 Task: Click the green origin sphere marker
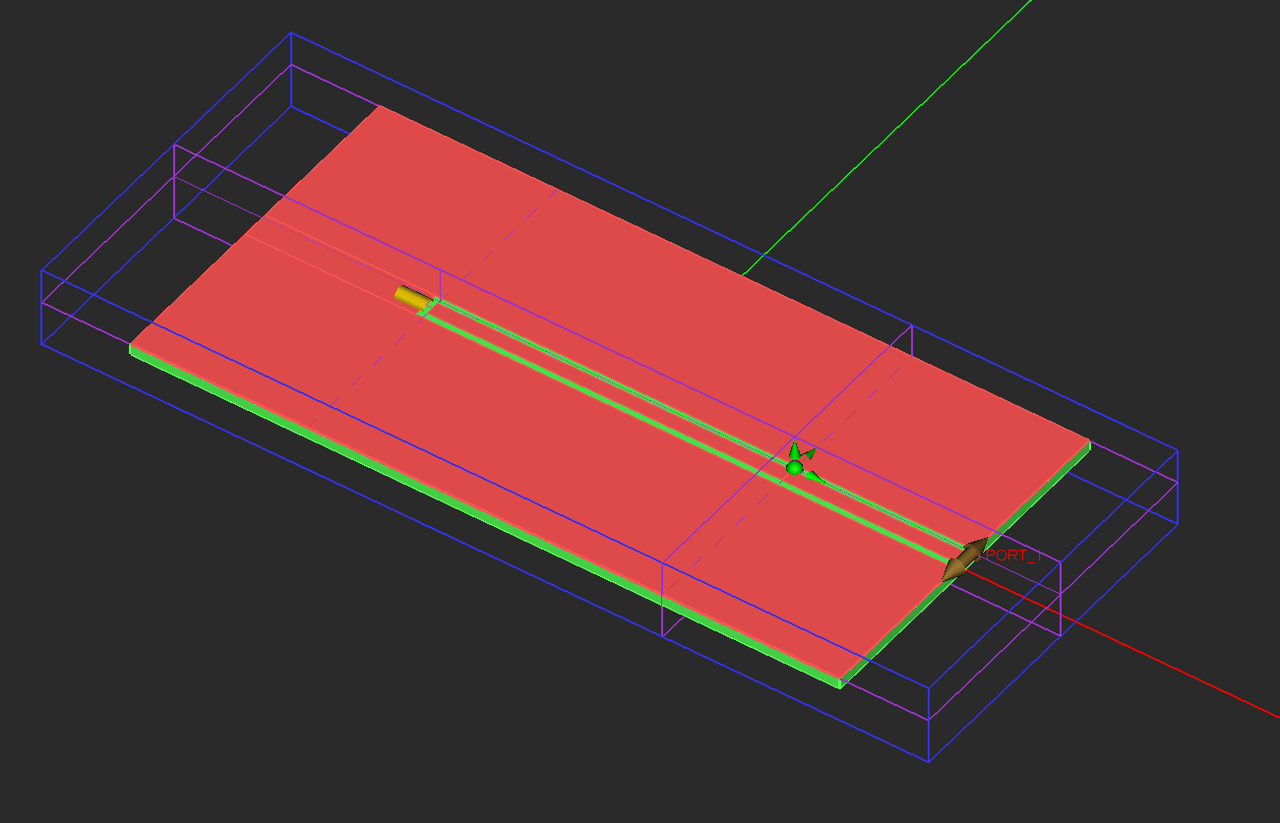coord(793,466)
